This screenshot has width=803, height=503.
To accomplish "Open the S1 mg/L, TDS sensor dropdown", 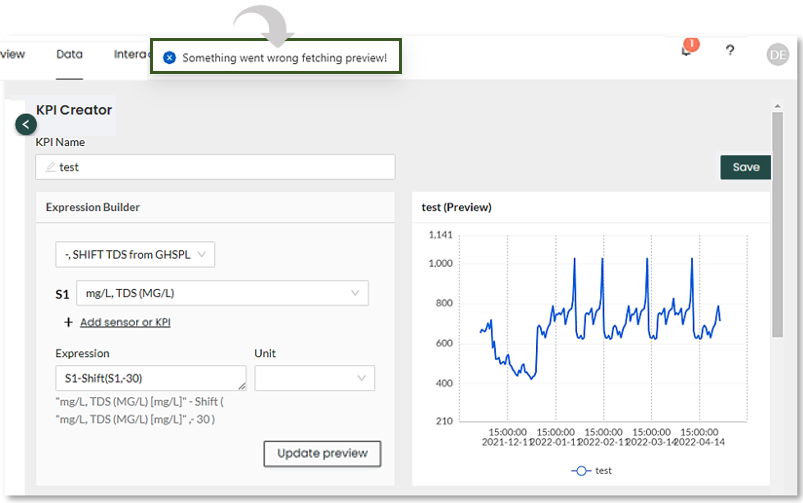I will (x=223, y=293).
